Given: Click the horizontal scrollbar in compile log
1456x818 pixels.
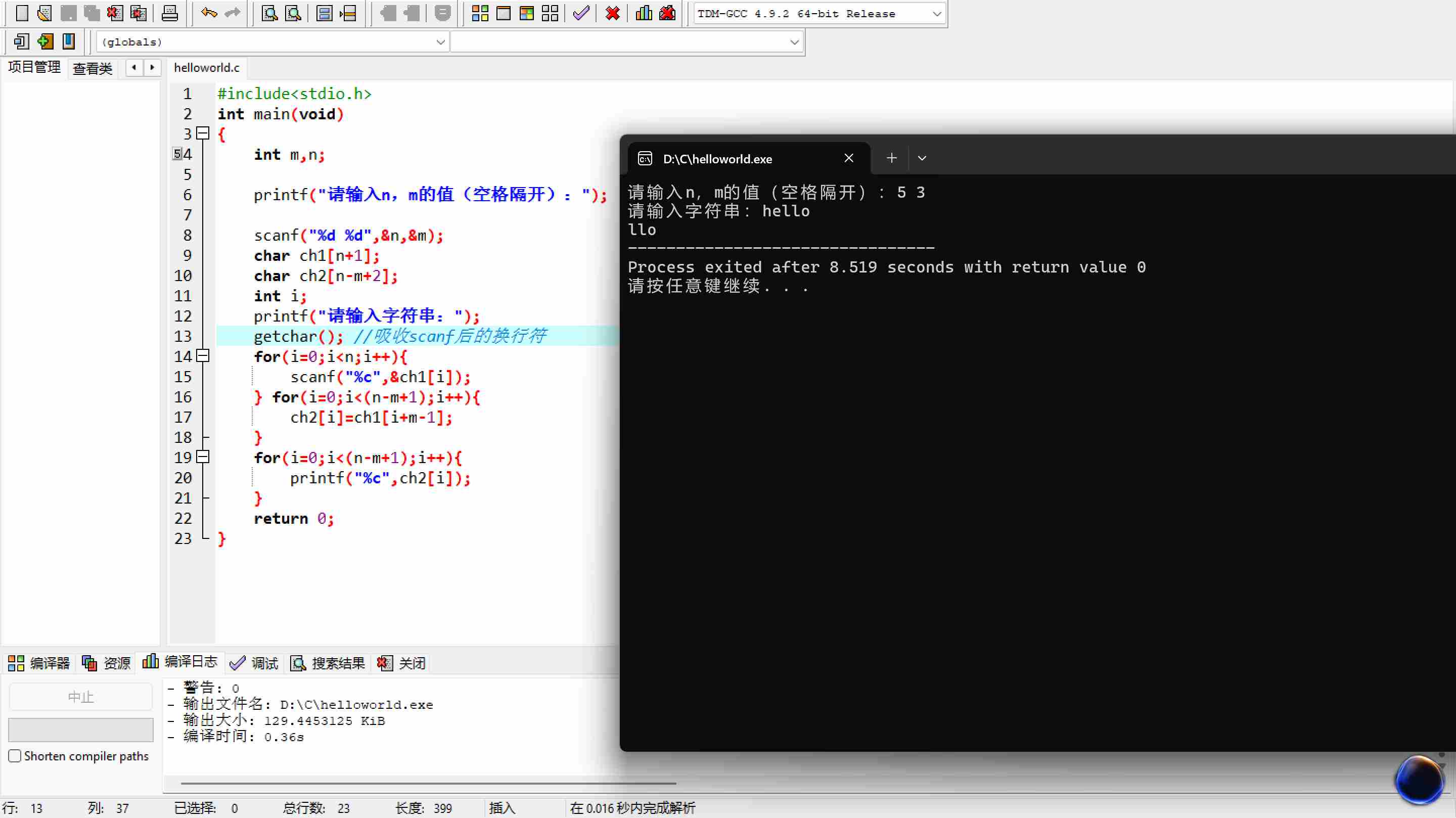Looking at the screenshot, I should (x=428, y=784).
